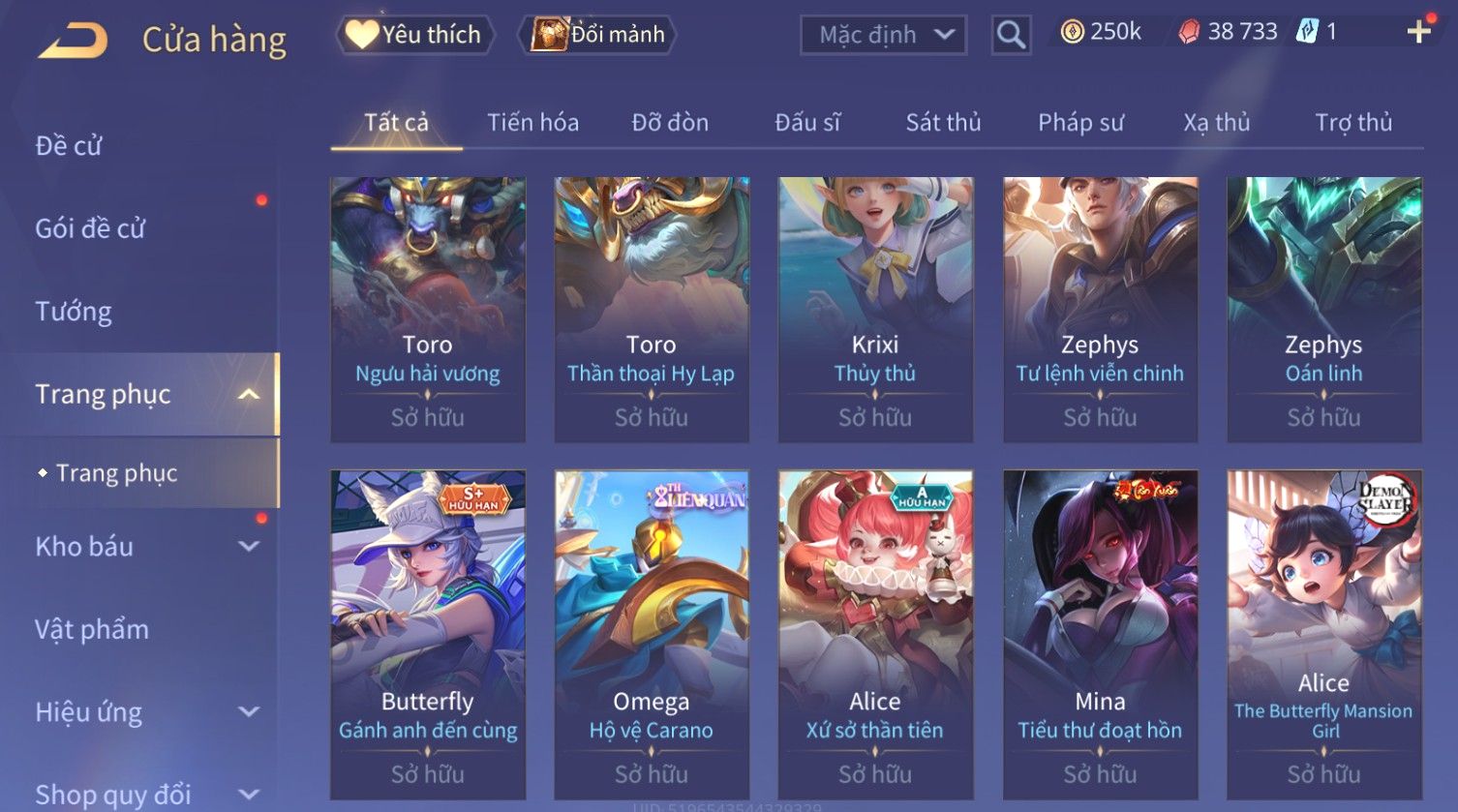The image size is (1458, 812).
Task: Open Đổi mảnh chest icon
Action: [549, 34]
